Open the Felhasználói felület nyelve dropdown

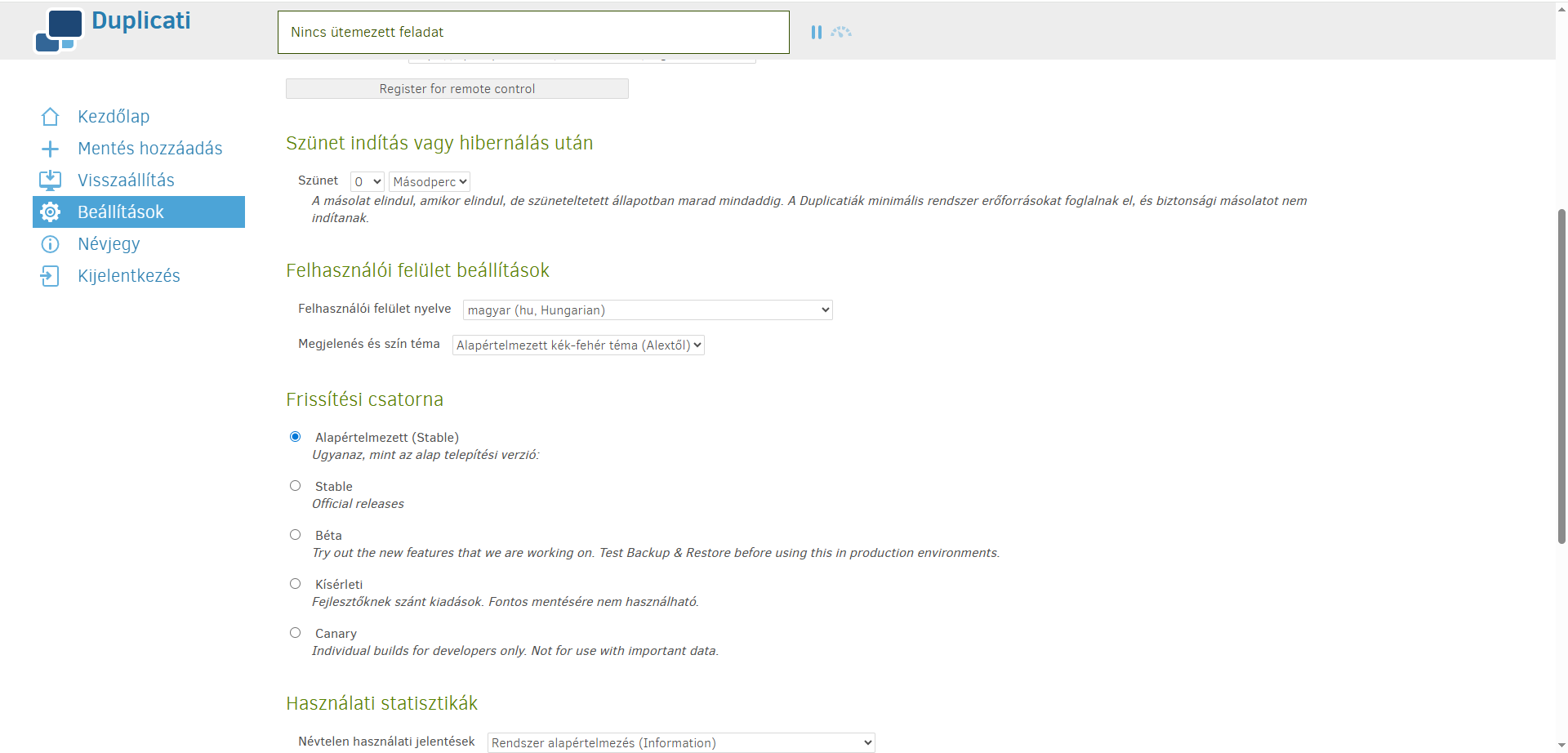click(648, 310)
